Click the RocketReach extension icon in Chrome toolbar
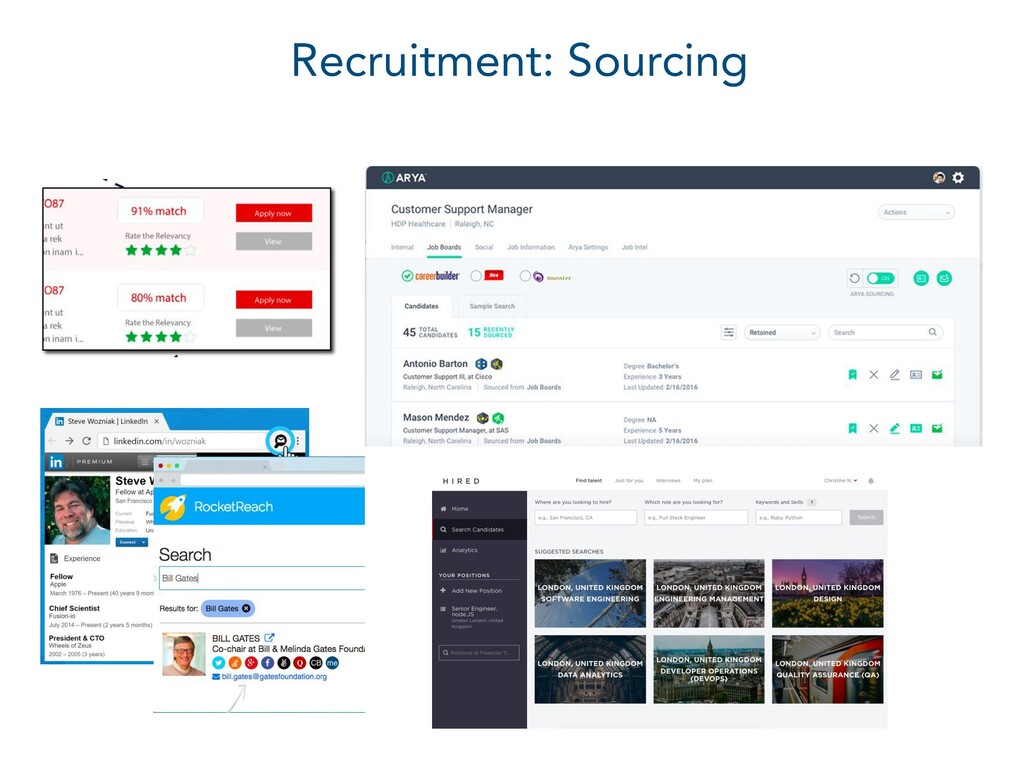This screenshot has height=768, width=1024. pyautogui.click(x=280, y=441)
